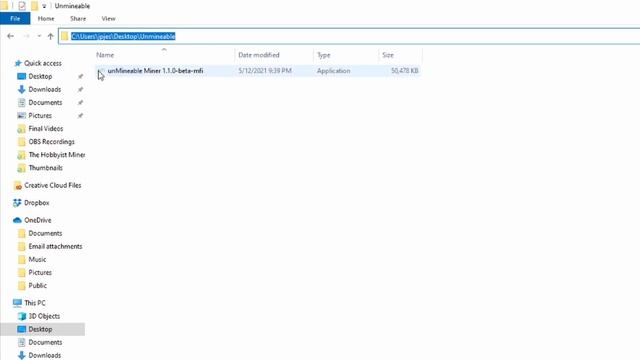Viewport: 640px width, 360px height.
Task: Open Documents under Quick access
Action: pyautogui.click(x=45, y=102)
